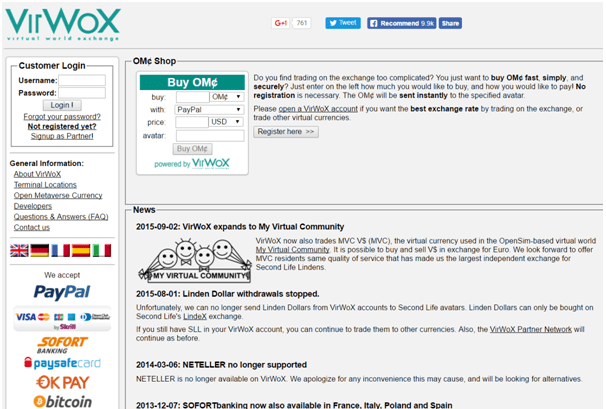
Task: Switch language to English flag
Action: coord(19,251)
